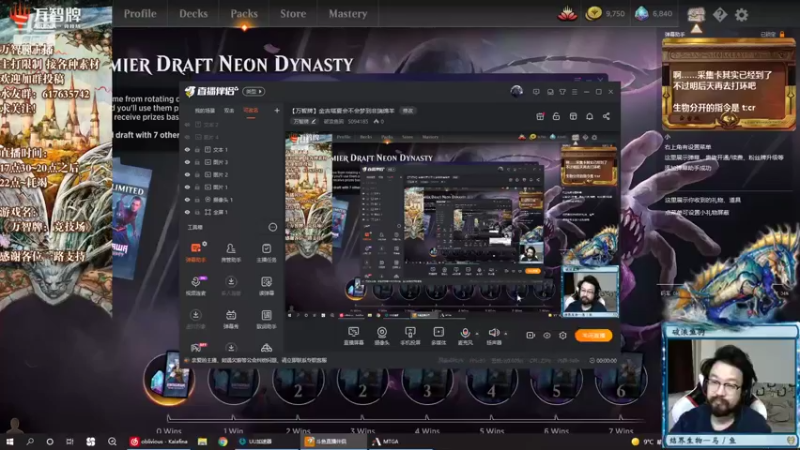Show the hidden 文本 2 layer
Viewport: 800px width, 450px height.
[187, 124]
